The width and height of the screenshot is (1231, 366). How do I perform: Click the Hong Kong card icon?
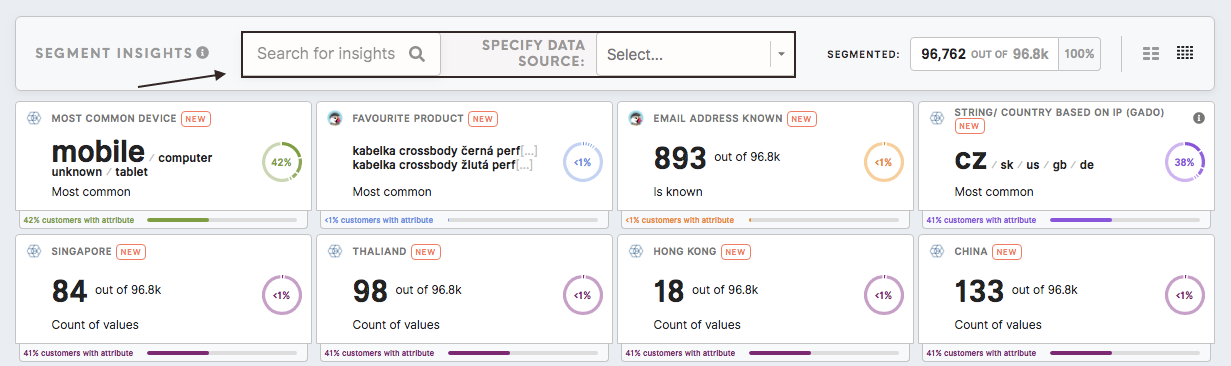point(636,252)
